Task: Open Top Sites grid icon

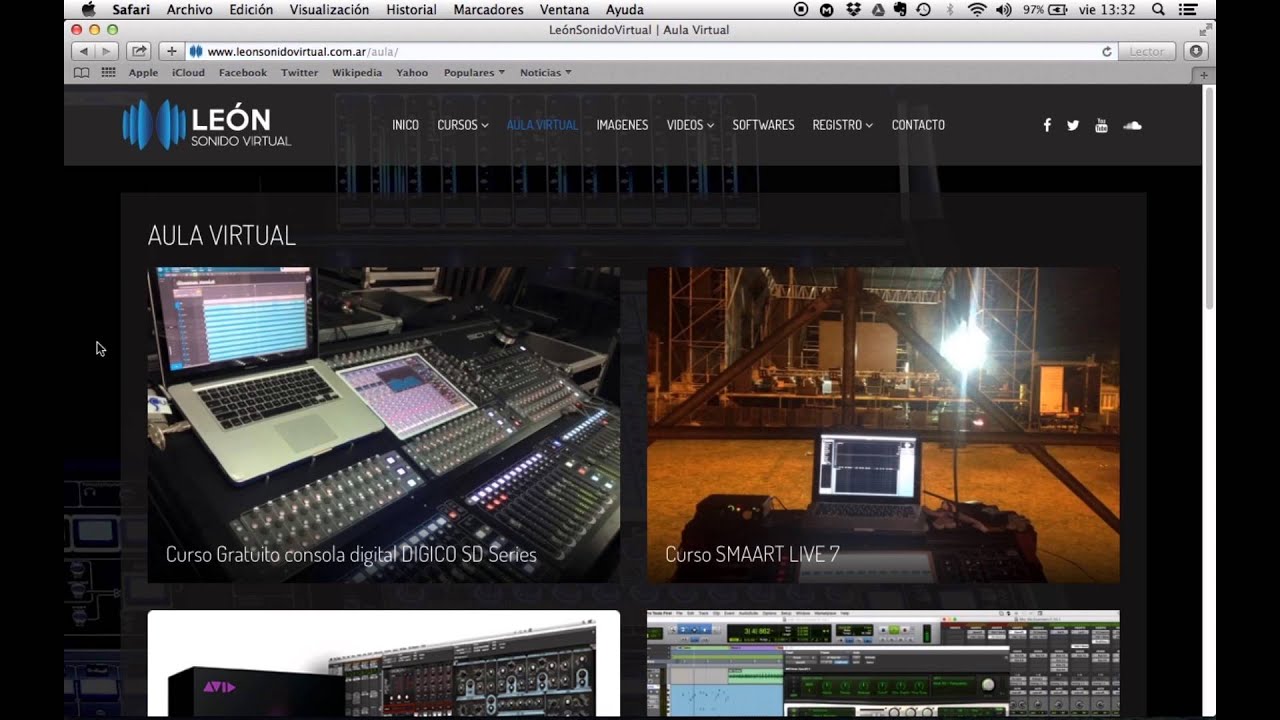Action: coord(108,72)
